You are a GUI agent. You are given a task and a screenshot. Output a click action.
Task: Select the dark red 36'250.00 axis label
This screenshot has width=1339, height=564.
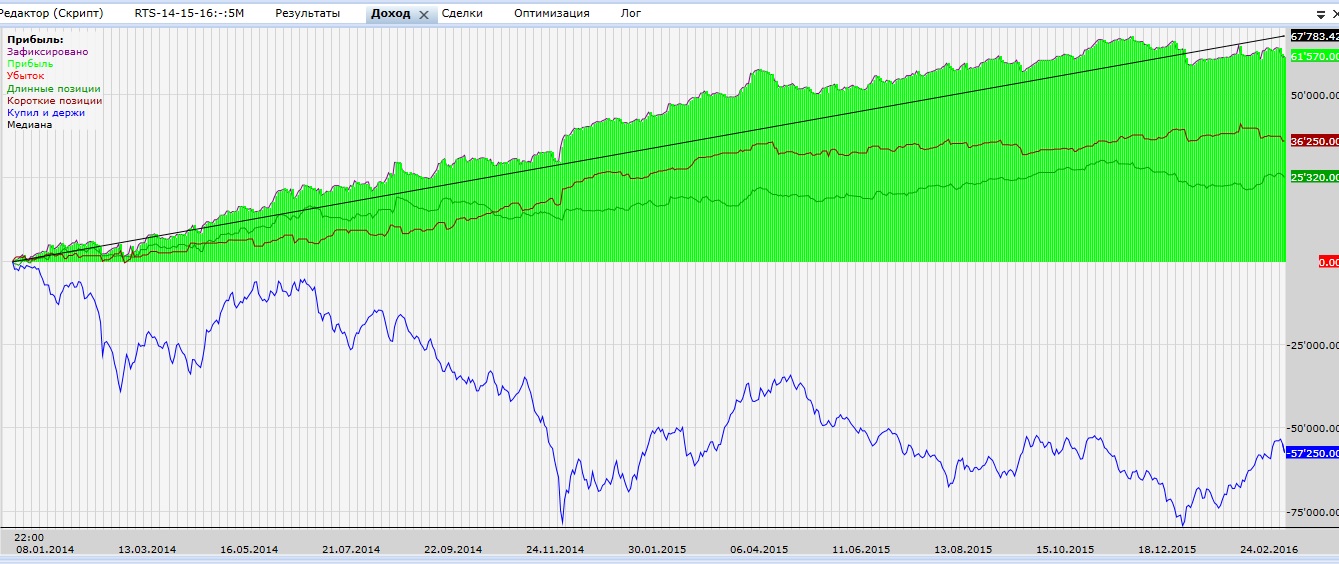click(1314, 141)
